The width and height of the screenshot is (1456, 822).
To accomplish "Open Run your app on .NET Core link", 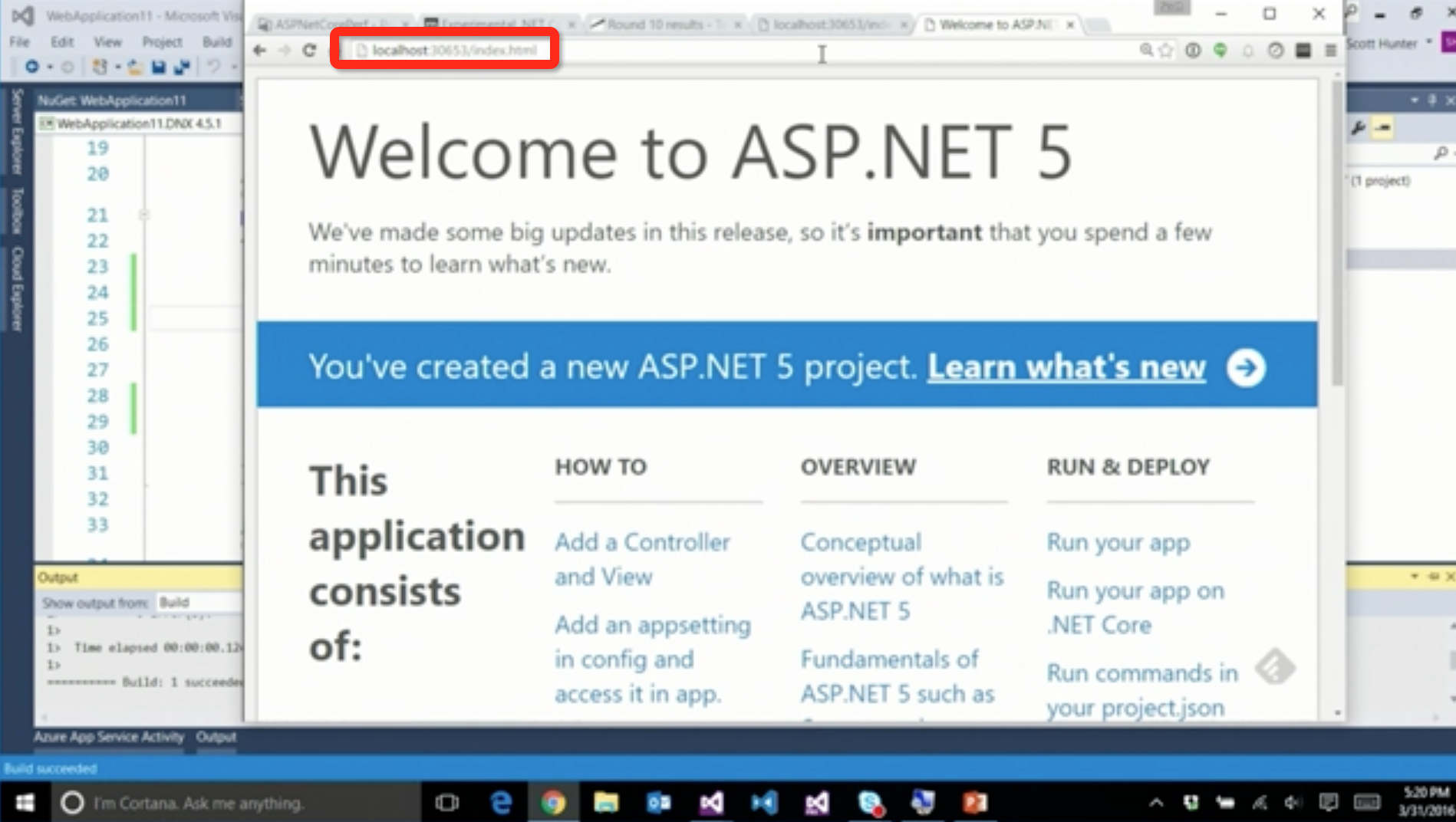I will pos(1135,607).
